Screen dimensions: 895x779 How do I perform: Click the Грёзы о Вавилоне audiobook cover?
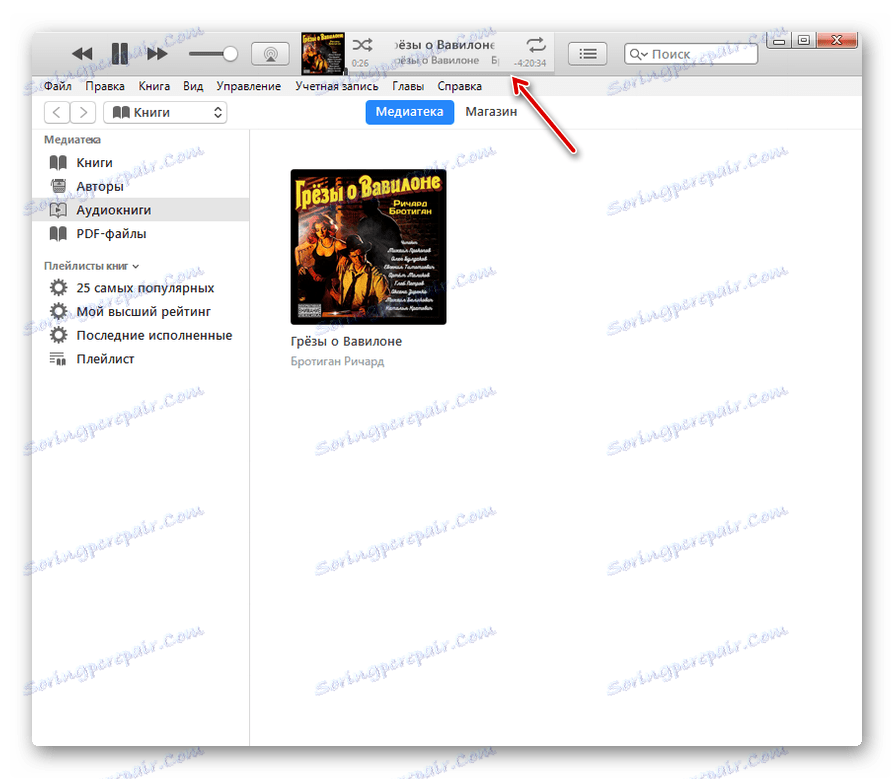[368, 247]
